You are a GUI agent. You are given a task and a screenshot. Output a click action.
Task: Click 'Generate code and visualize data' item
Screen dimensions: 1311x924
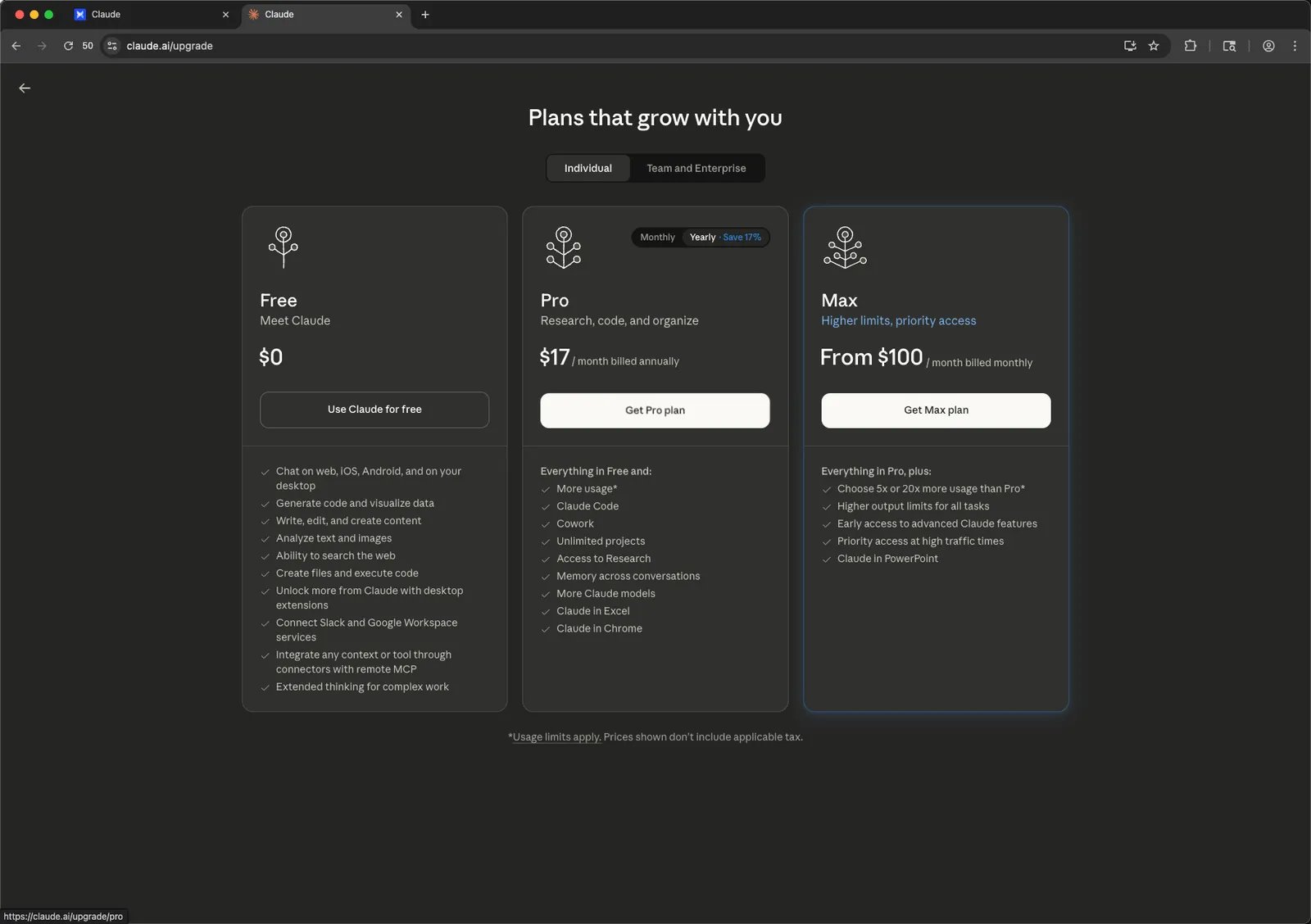(355, 504)
